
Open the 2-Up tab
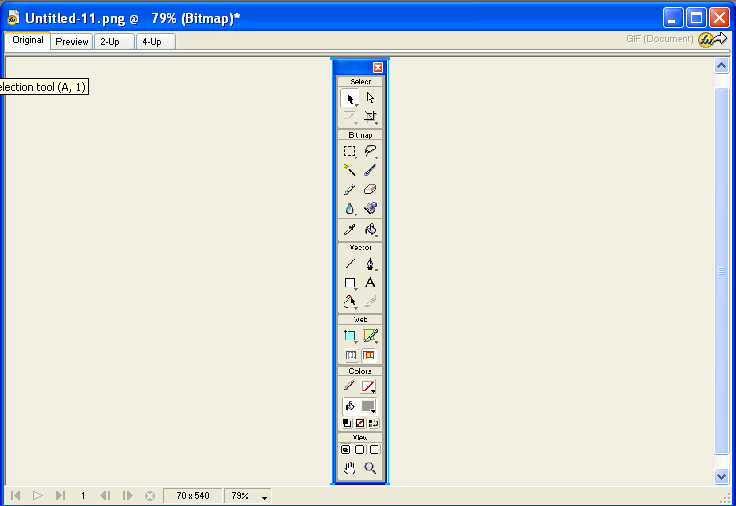(x=113, y=41)
